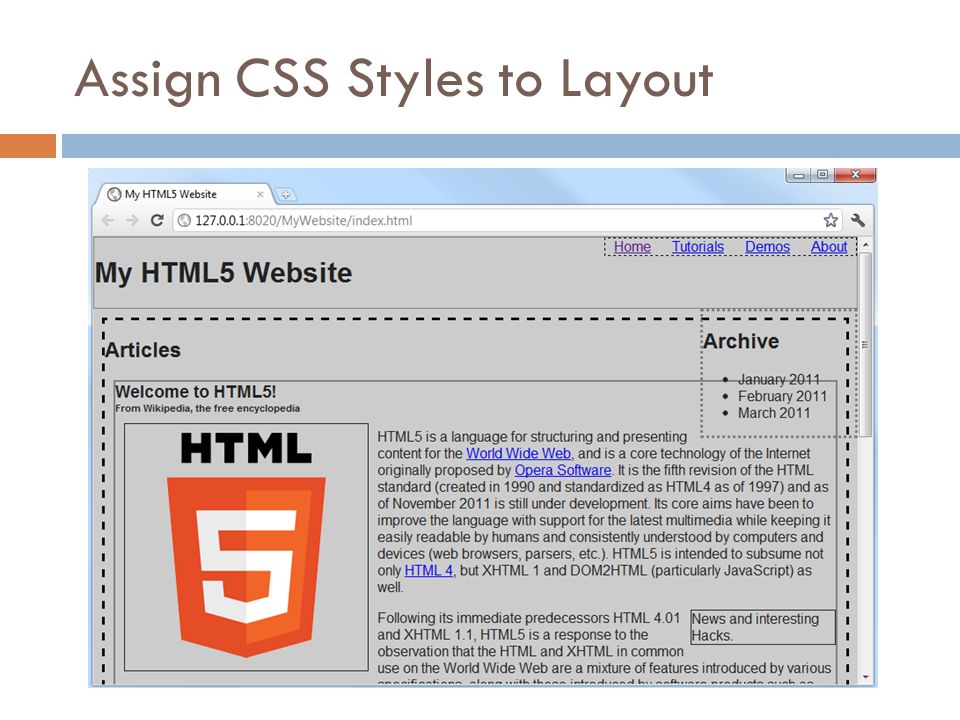The width and height of the screenshot is (960, 720).
Task: Follow the HTML 4 link
Action: [429, 571]
